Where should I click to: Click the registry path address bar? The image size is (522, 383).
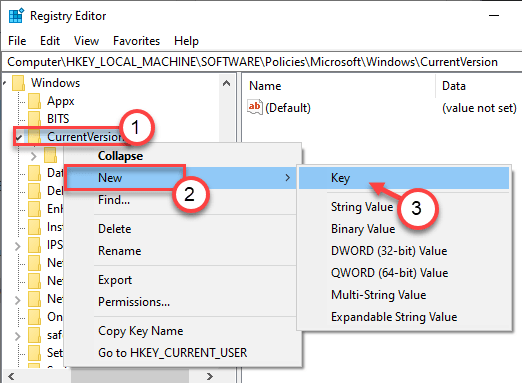pyautogui.click(x=261, y=62)
